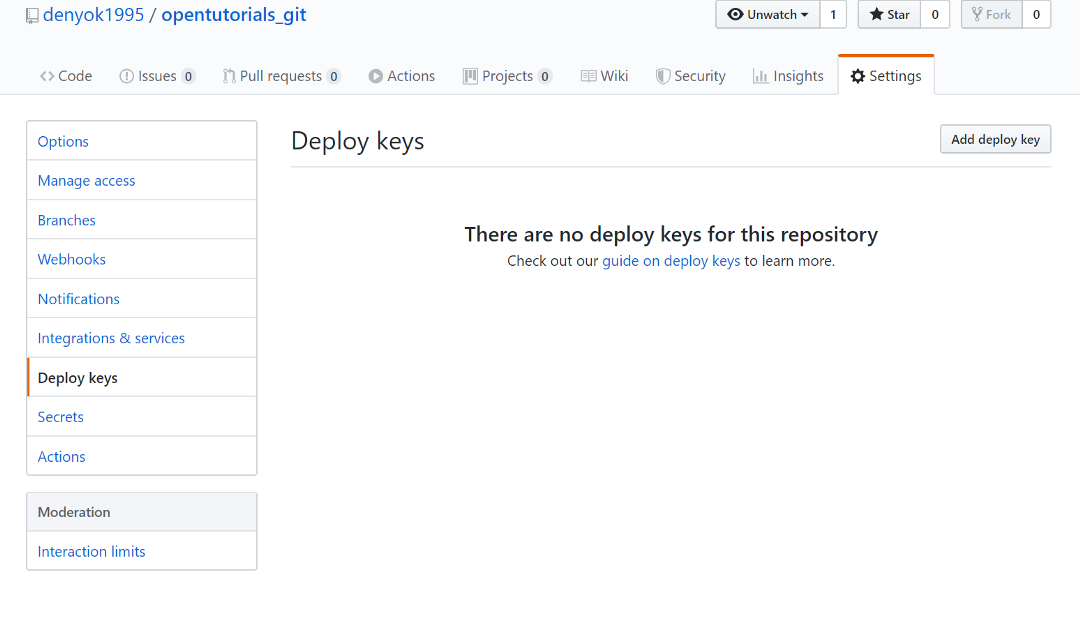Click the Code tab angle-brackets icon
The image size is (1080, 620).
tap(47, 76)
